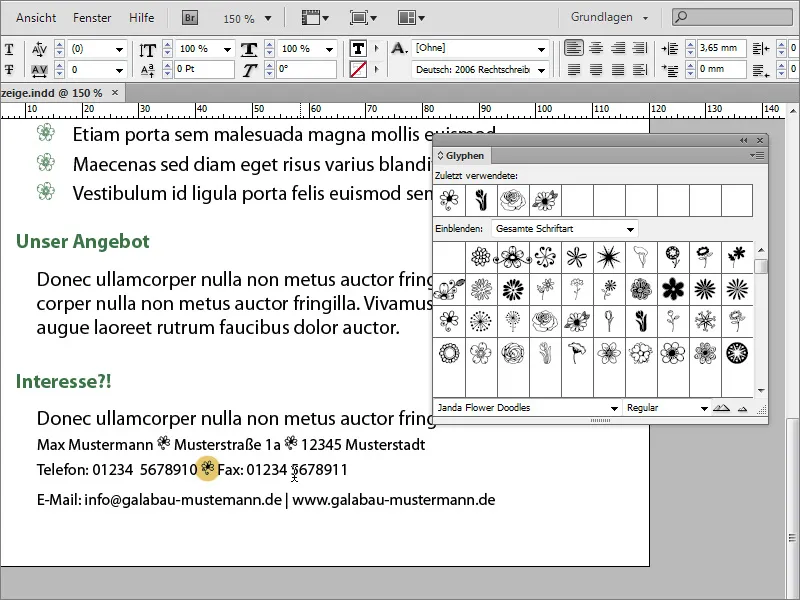
Task: Open Adobe Bridge with the Br button
Action: [190, 18]
